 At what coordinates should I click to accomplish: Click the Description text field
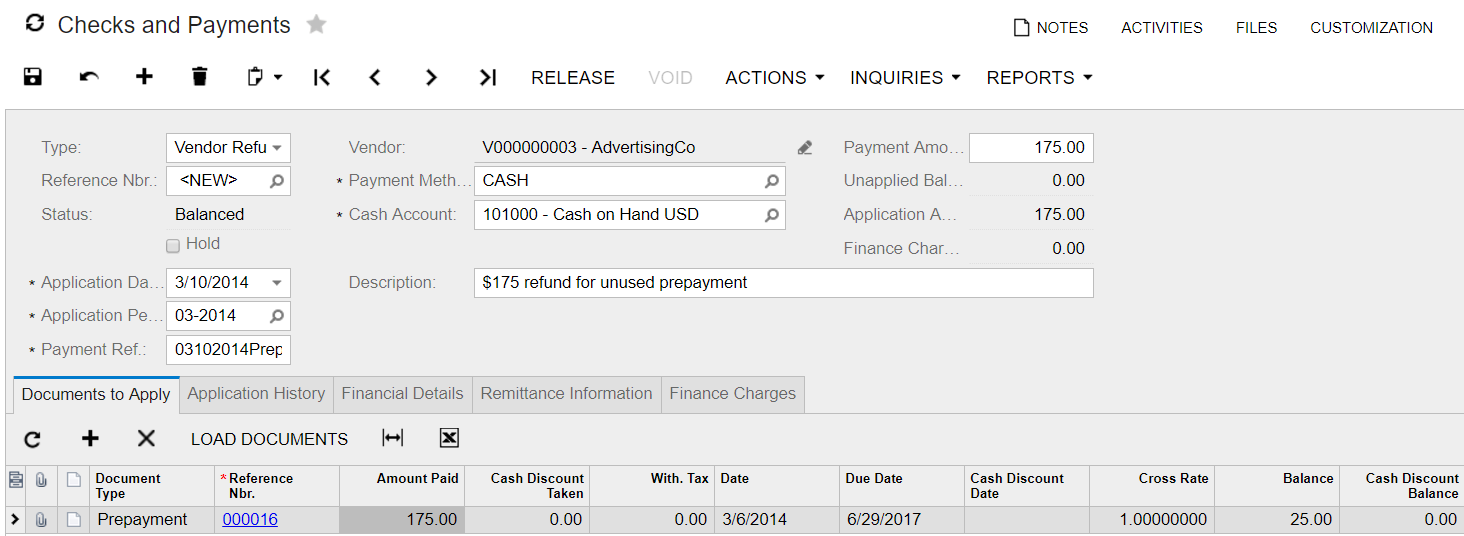click(x=783, y=283)
